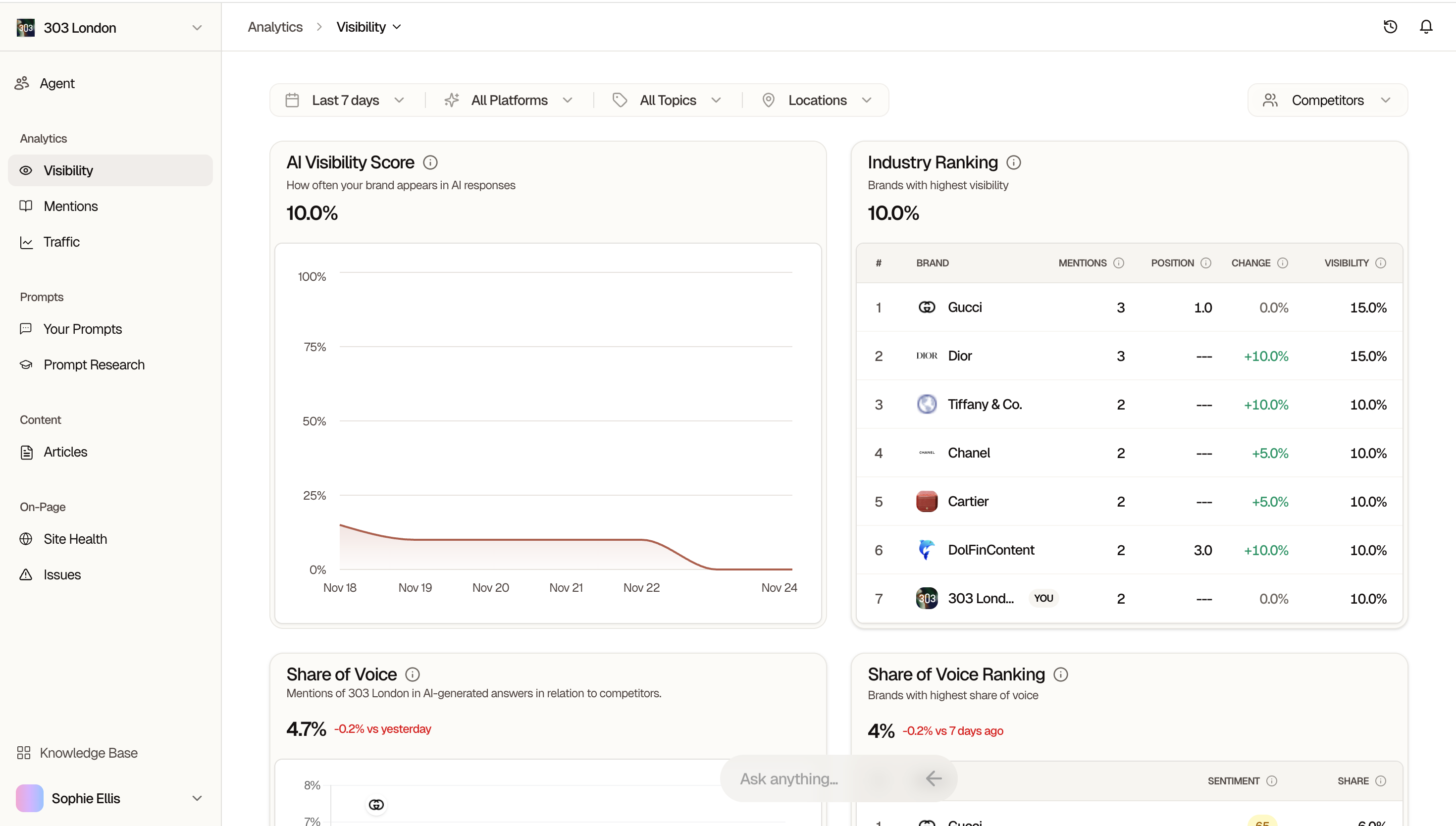Open the Site Health page

click(75, 539)
